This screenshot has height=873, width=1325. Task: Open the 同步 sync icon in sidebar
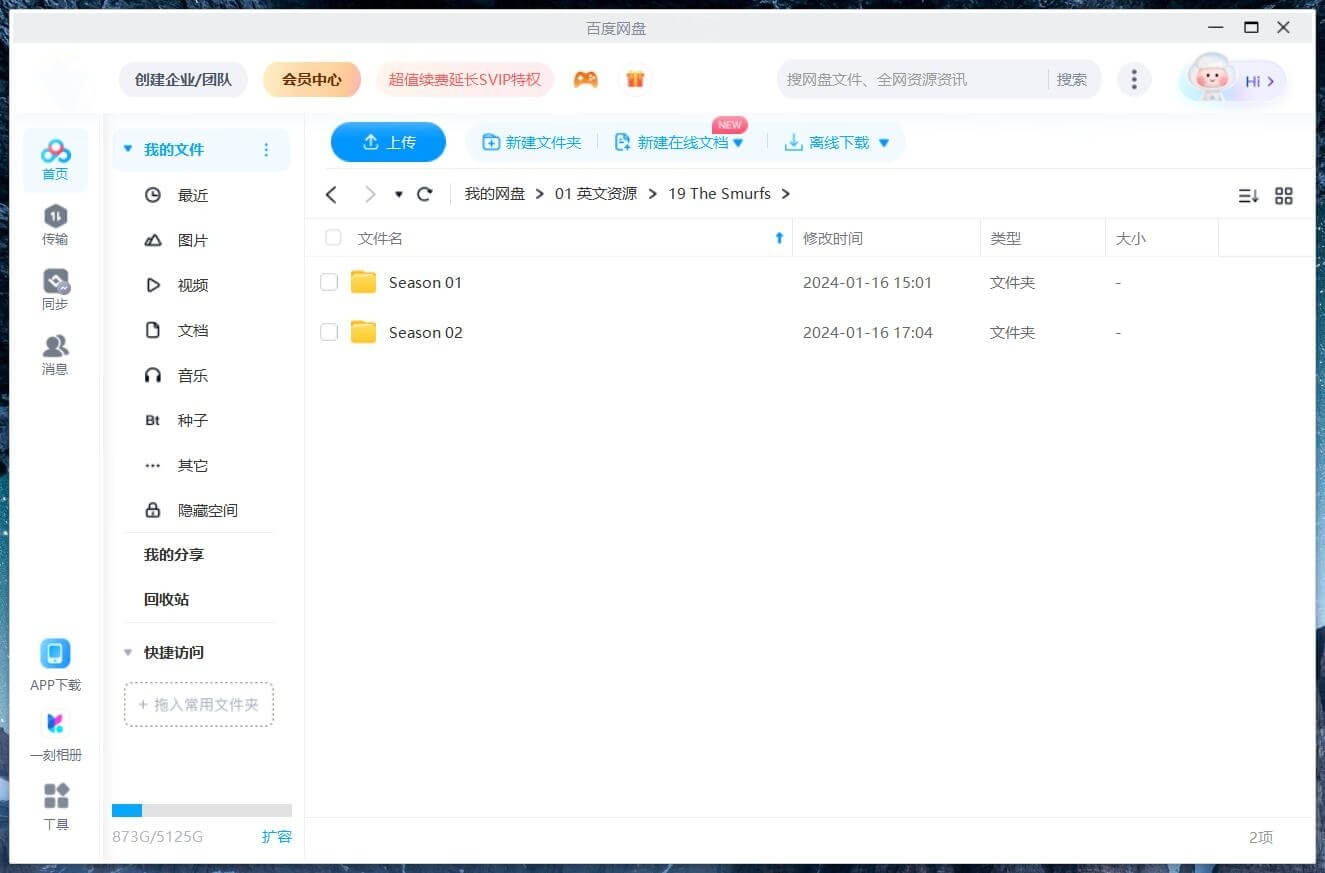(55, 282)
